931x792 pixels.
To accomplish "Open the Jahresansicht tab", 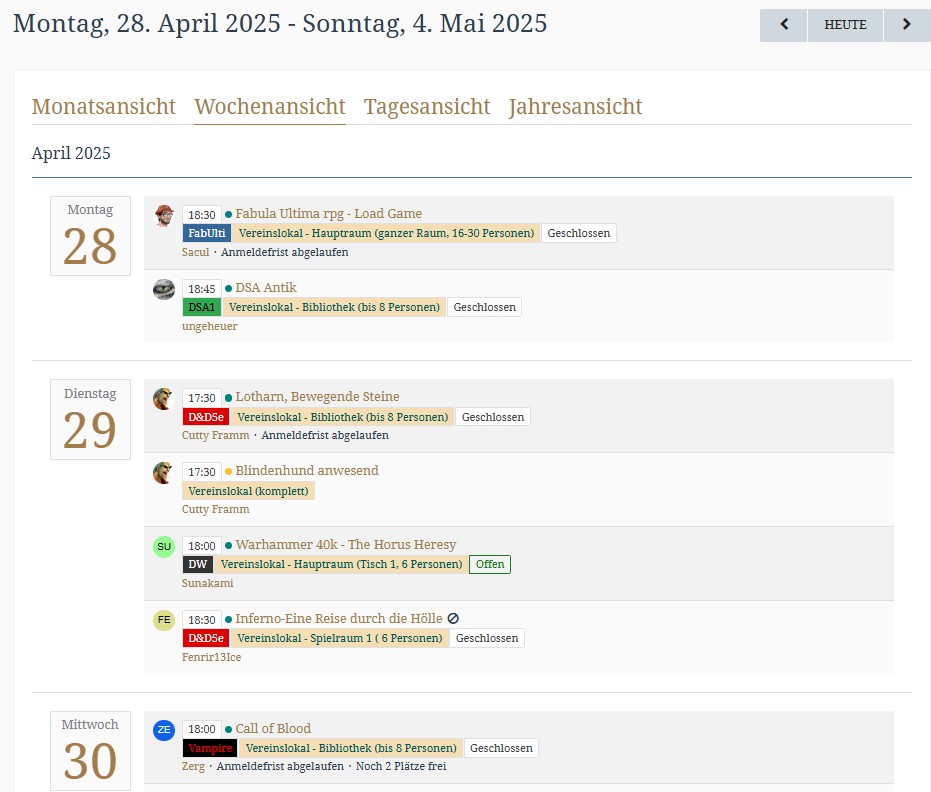I will [x=575, y=107].
